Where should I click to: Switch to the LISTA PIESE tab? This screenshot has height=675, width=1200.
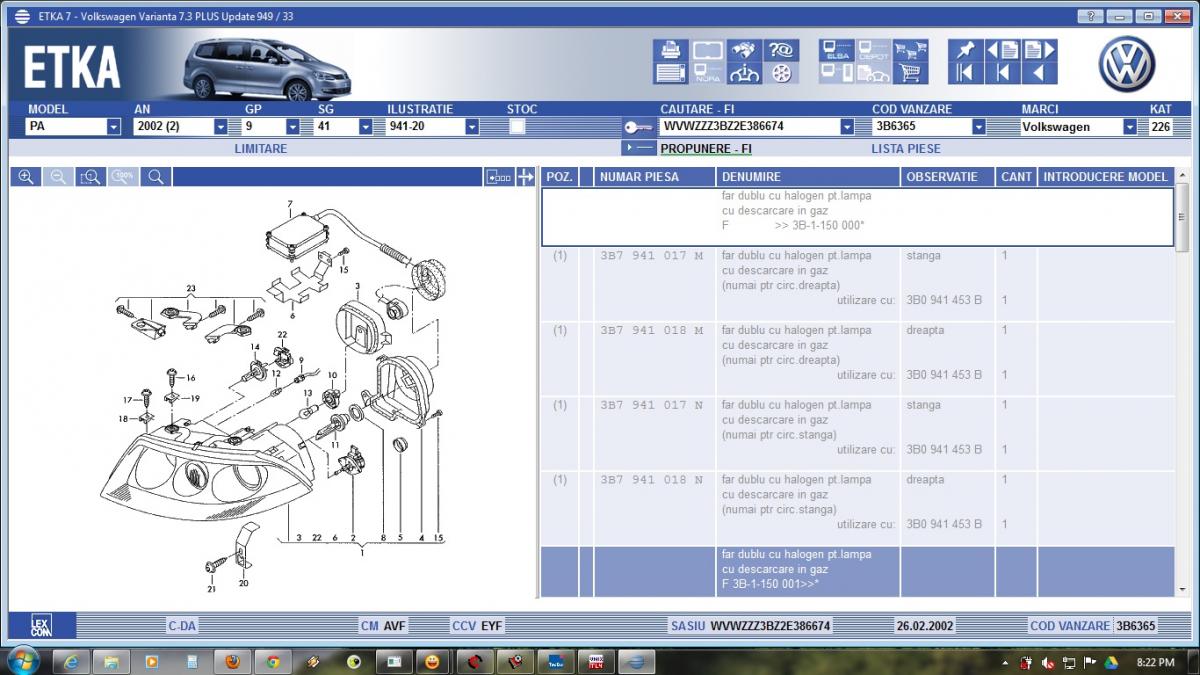click(x=906, y=148)
